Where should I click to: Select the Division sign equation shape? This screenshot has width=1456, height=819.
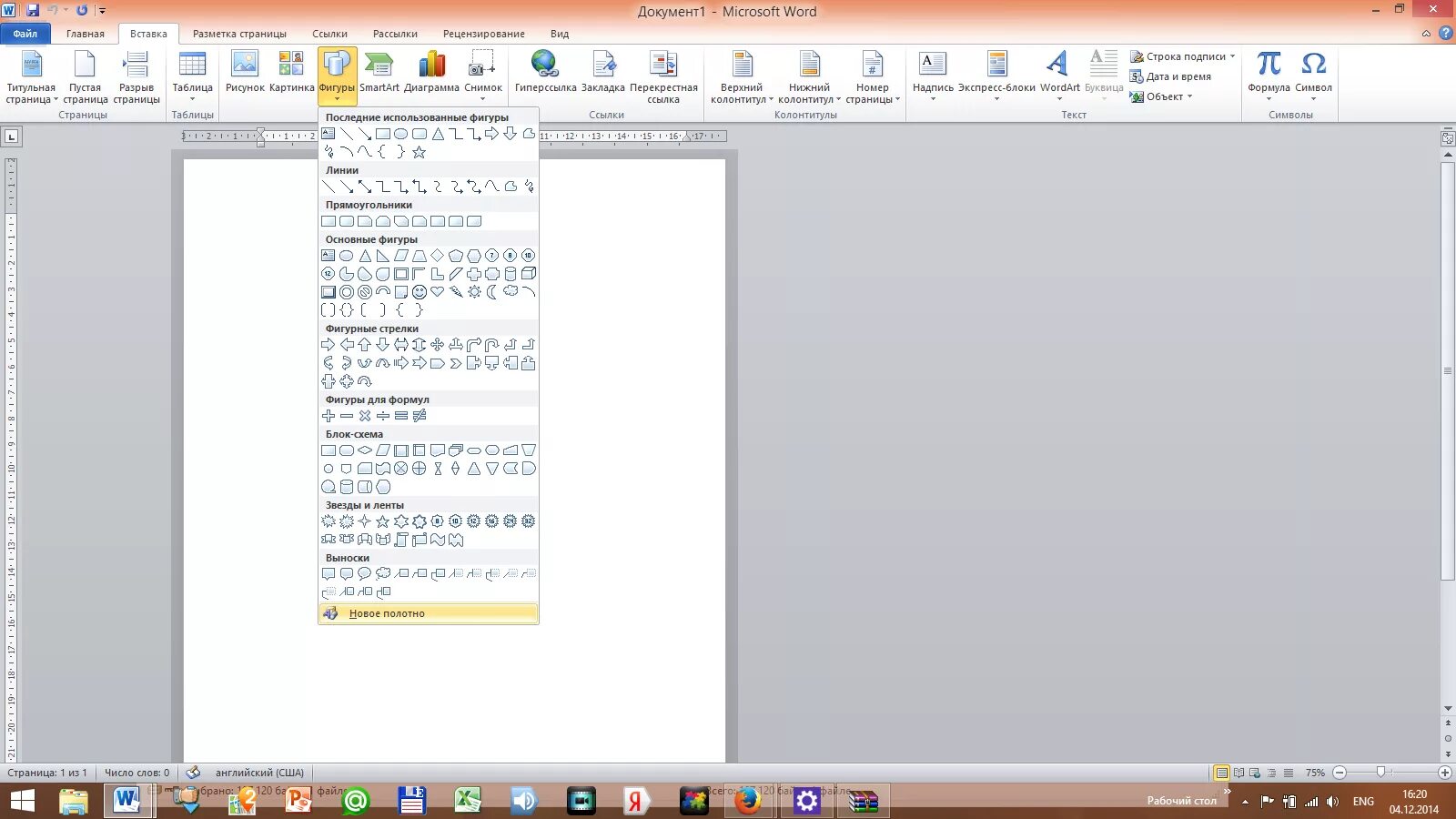[383, 416]
